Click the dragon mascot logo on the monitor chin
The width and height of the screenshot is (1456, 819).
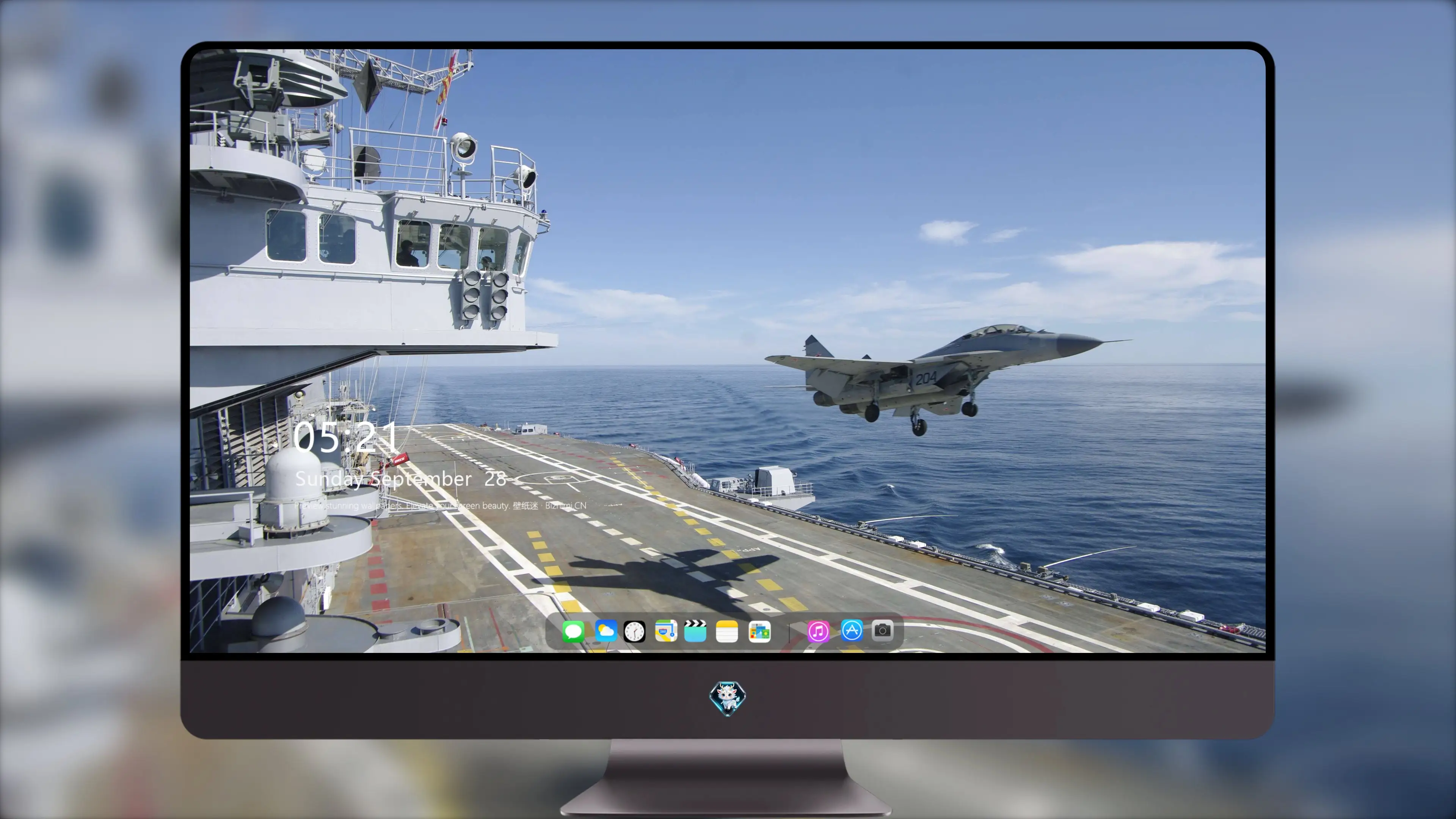tap(728, 698)
